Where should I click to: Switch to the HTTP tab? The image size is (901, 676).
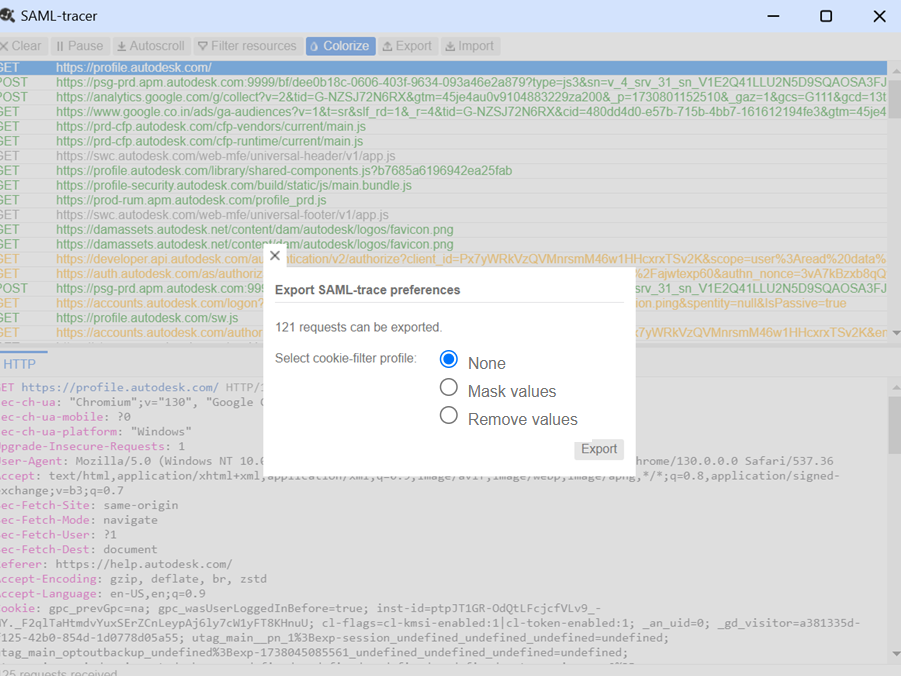[20, 364]
